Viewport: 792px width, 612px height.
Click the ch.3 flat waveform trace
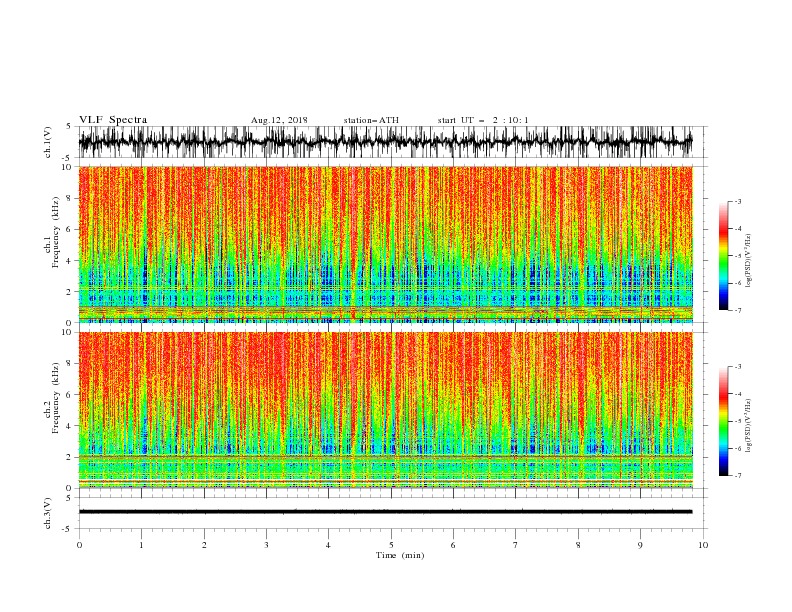coord(385,512)
